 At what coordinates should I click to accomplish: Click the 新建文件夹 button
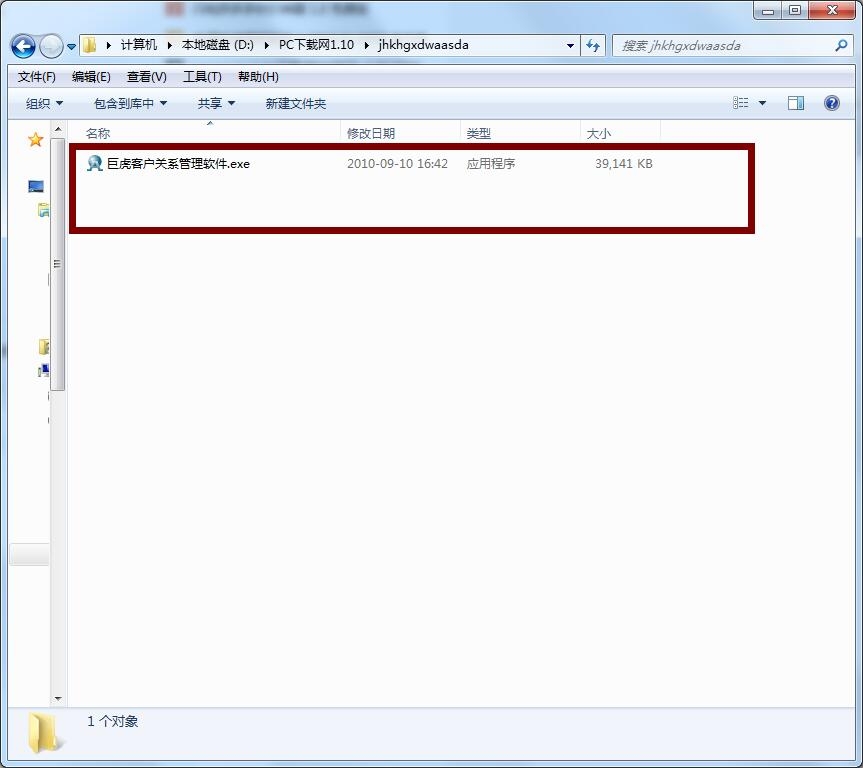click(296, 103)
